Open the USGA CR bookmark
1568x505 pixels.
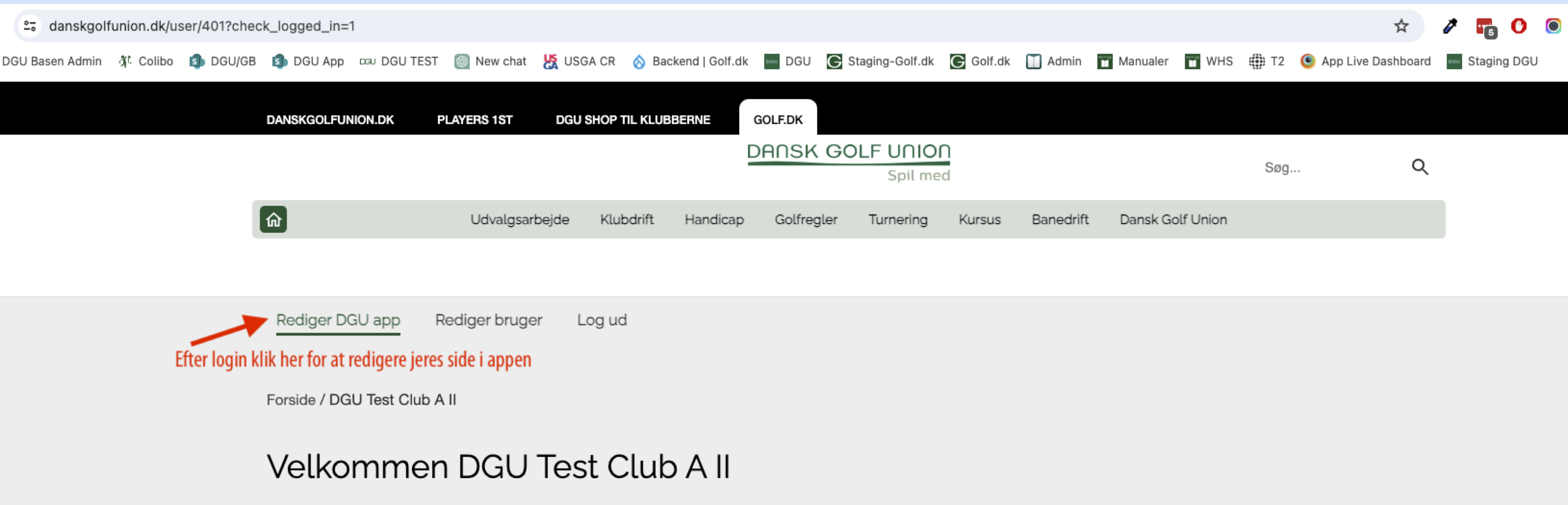click(579, 62)
